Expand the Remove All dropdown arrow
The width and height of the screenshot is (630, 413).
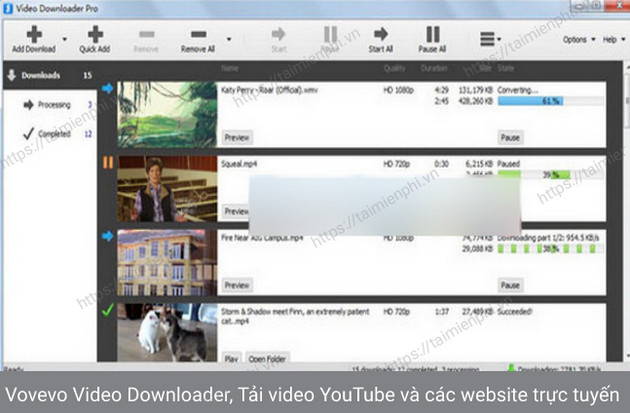point(229,39)
